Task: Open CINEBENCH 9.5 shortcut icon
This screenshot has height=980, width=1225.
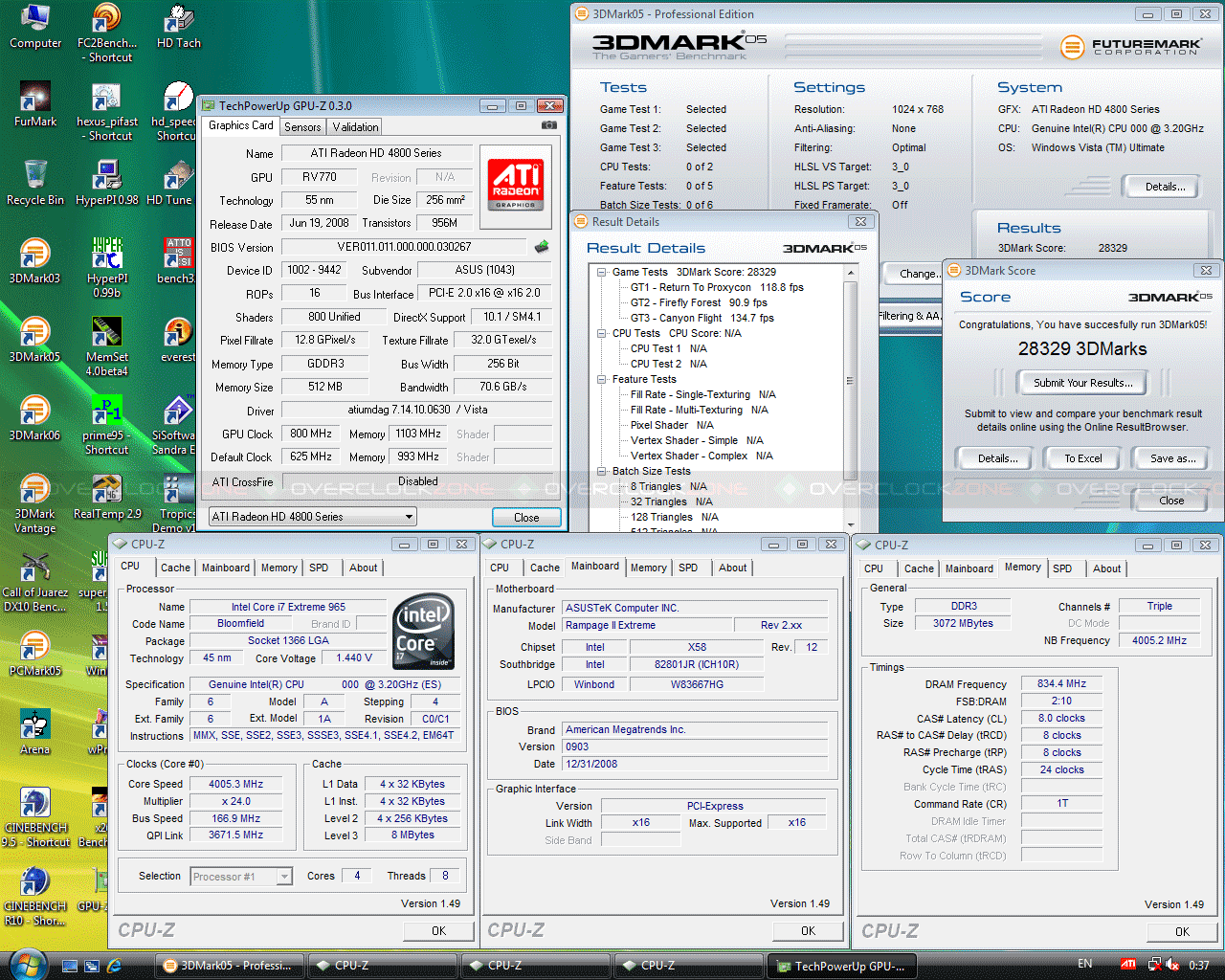Action: [35, 818]
